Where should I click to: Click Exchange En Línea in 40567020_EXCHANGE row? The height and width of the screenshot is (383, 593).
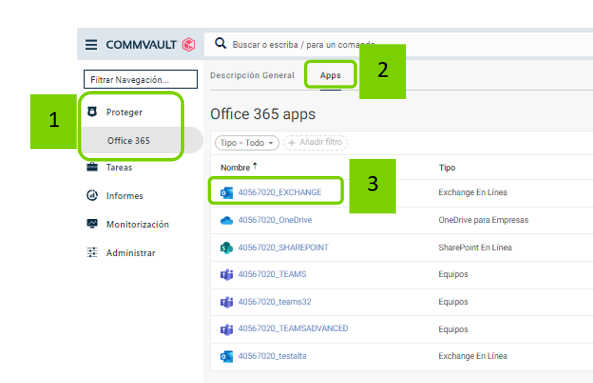[x=473, y=192]
